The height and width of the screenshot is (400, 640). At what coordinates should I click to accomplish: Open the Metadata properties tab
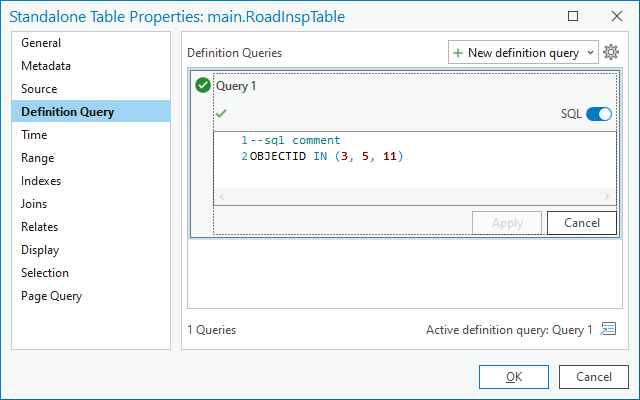pyautogui.click(x=46, y=66)
